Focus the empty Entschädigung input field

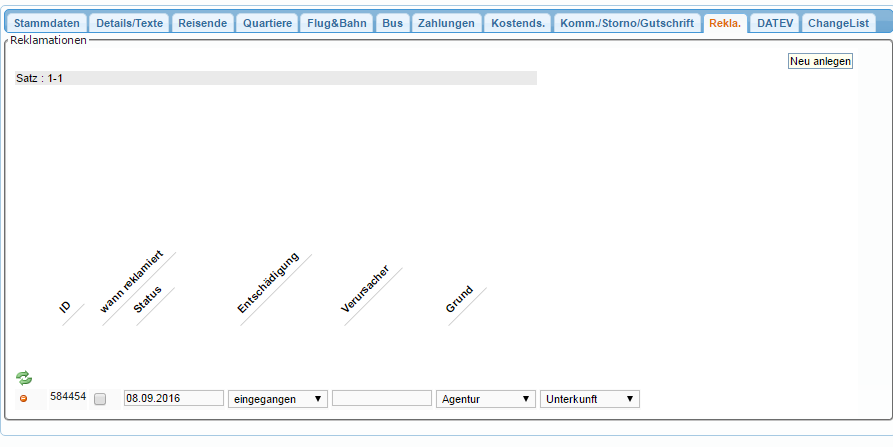381,399
